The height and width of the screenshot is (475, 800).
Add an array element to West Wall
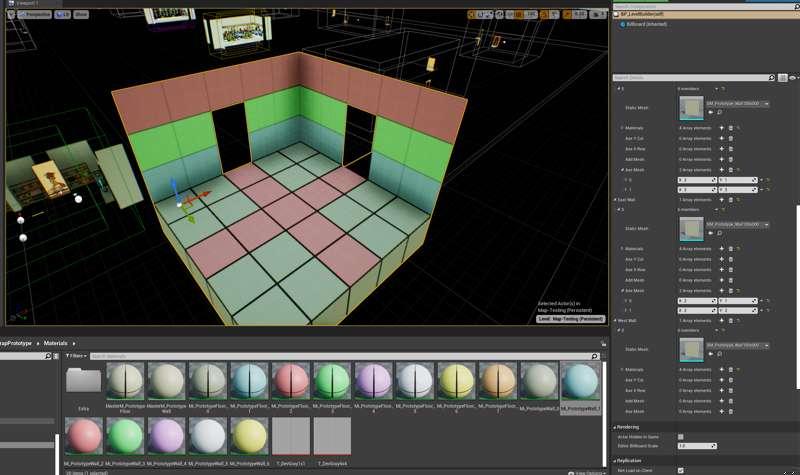[721, 321]
